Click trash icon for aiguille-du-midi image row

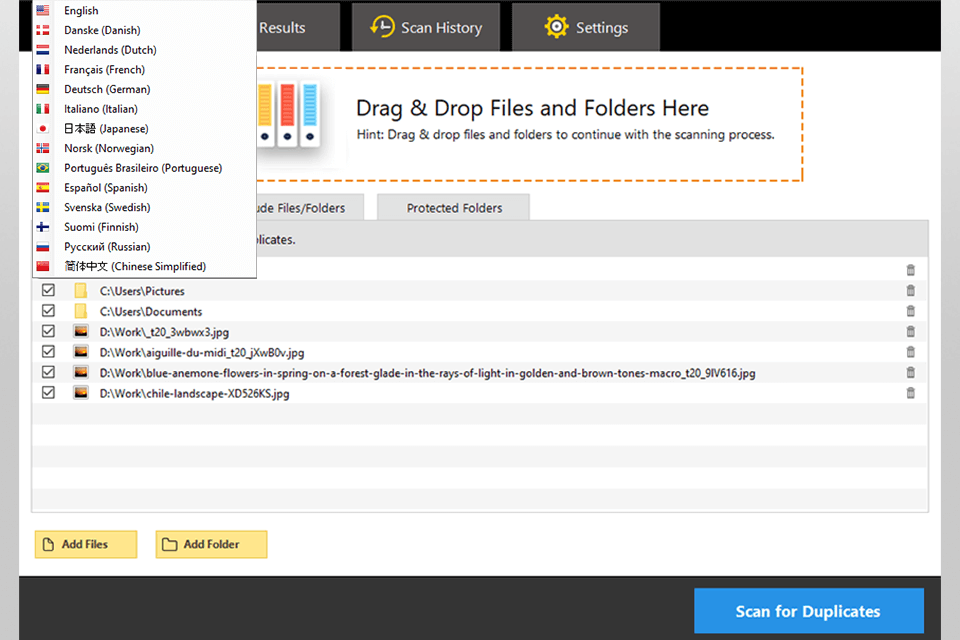tap(910, 352)
